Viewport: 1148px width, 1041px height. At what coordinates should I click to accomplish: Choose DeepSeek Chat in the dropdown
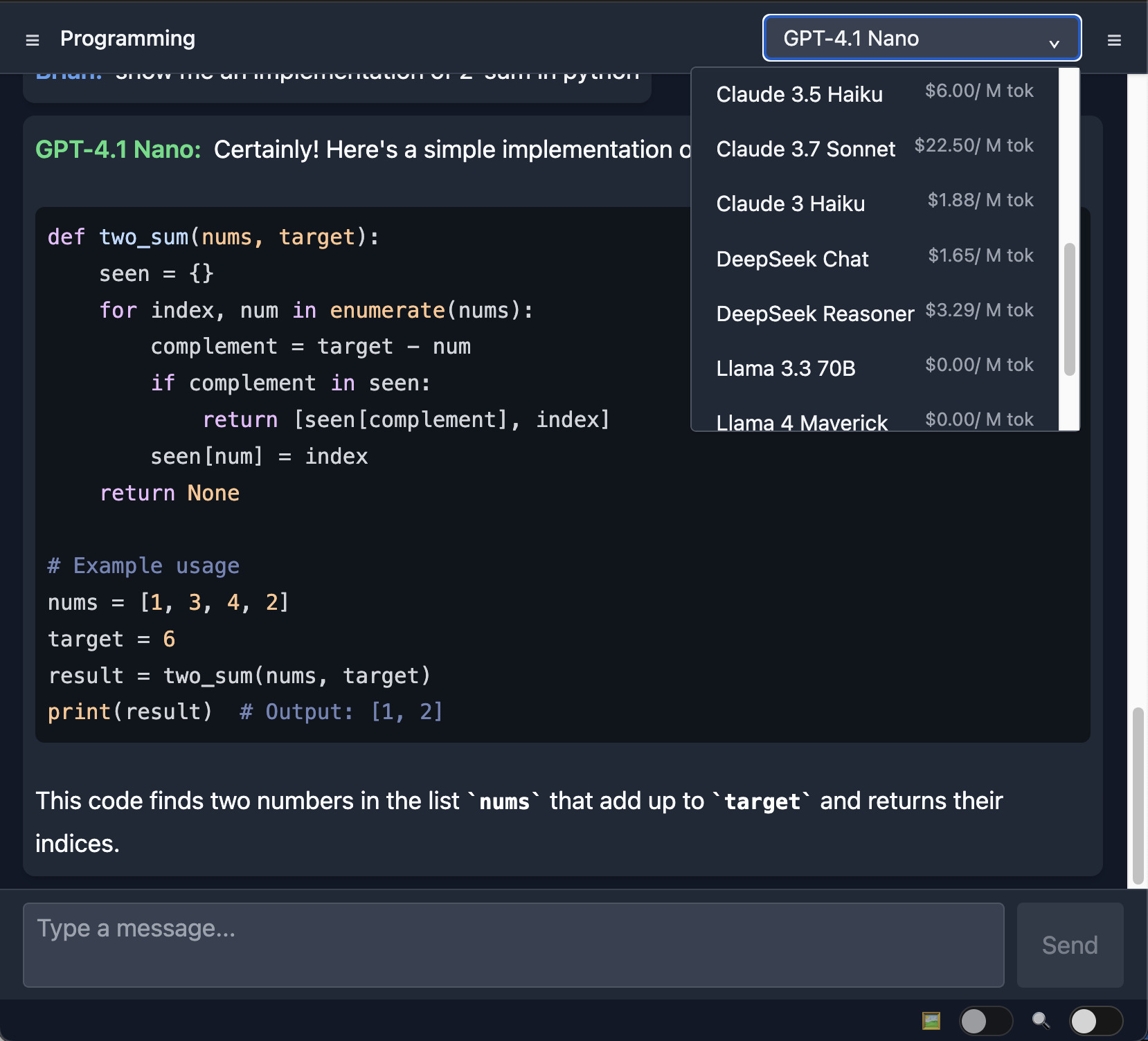click(792, 259)
